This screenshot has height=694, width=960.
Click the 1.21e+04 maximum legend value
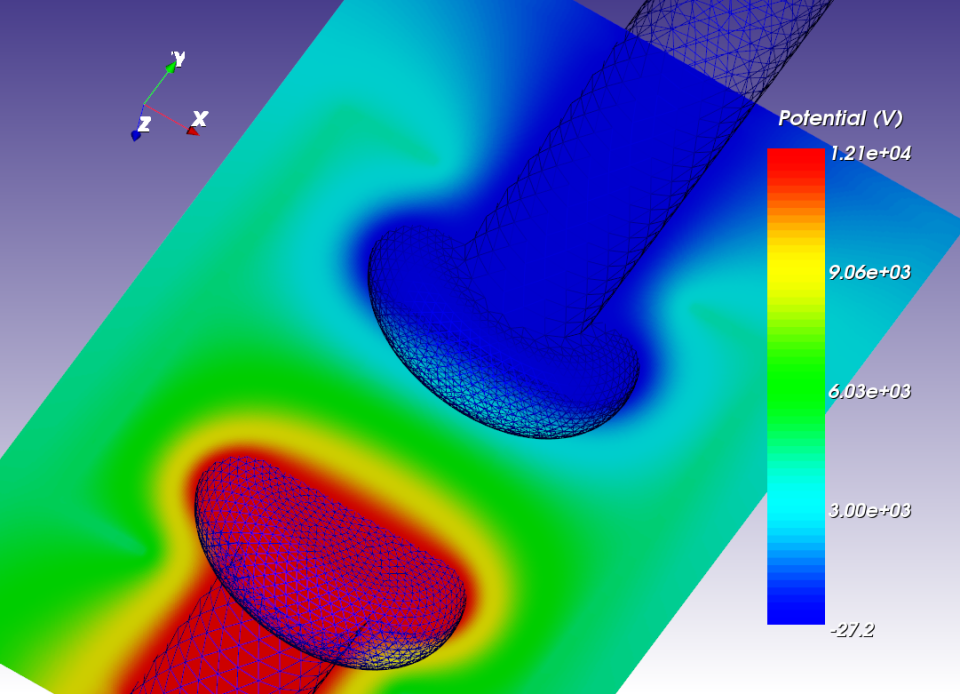coord(870,153)
